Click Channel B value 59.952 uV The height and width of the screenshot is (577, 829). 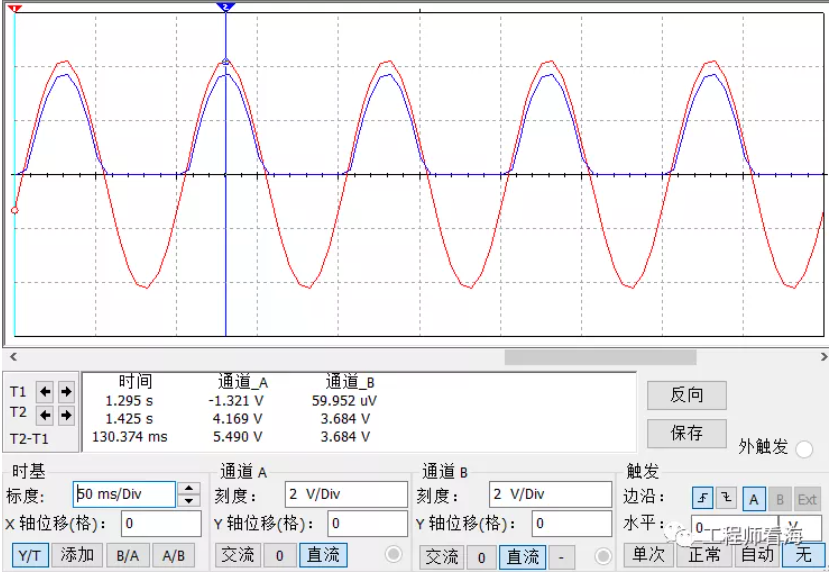pyautogui.click(x=344, y=401)
